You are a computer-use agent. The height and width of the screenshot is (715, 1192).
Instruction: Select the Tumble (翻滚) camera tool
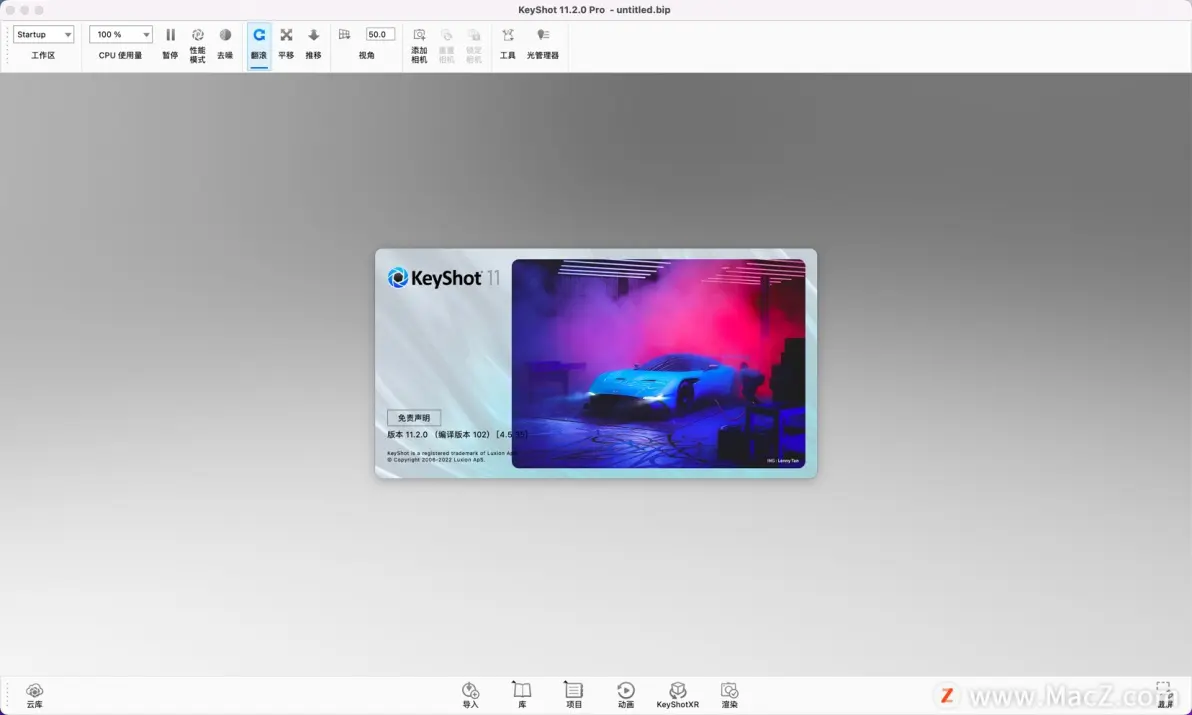(259, 35)
